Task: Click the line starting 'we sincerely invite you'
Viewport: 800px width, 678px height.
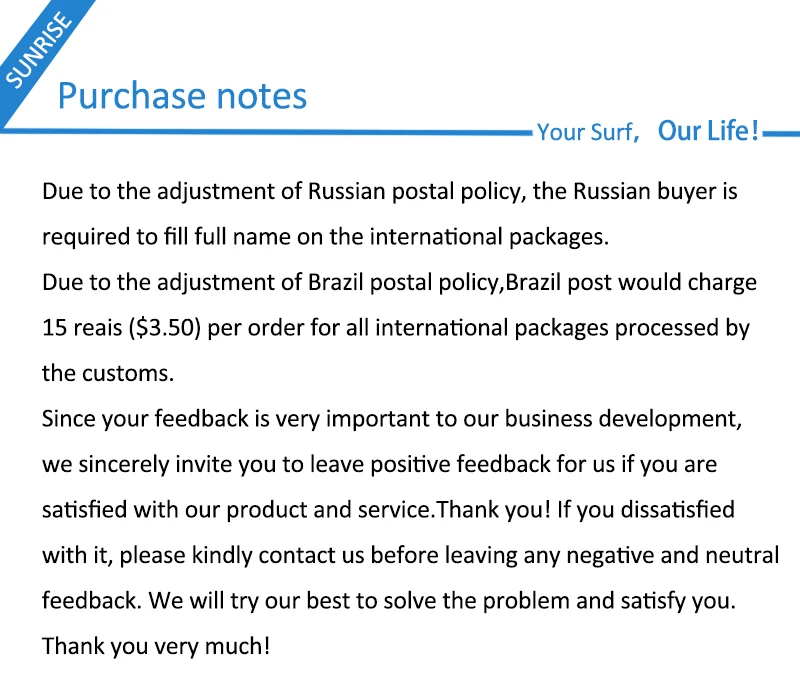Action: coord(380,465)
